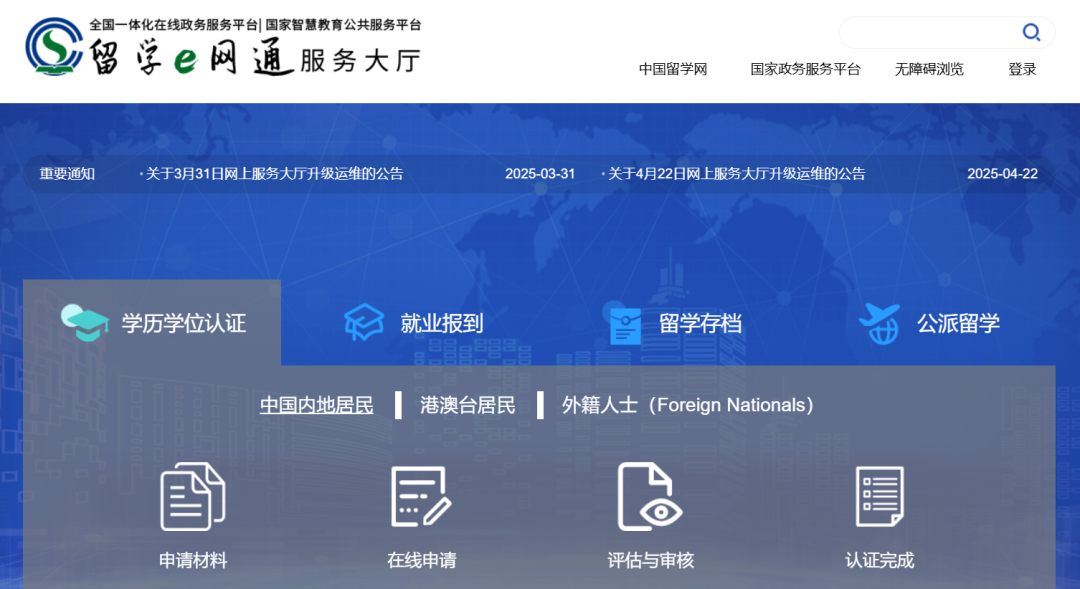Open the 中国留学网 link
This screenshot has height=589, width=1080.
click(x=673, y=69)
